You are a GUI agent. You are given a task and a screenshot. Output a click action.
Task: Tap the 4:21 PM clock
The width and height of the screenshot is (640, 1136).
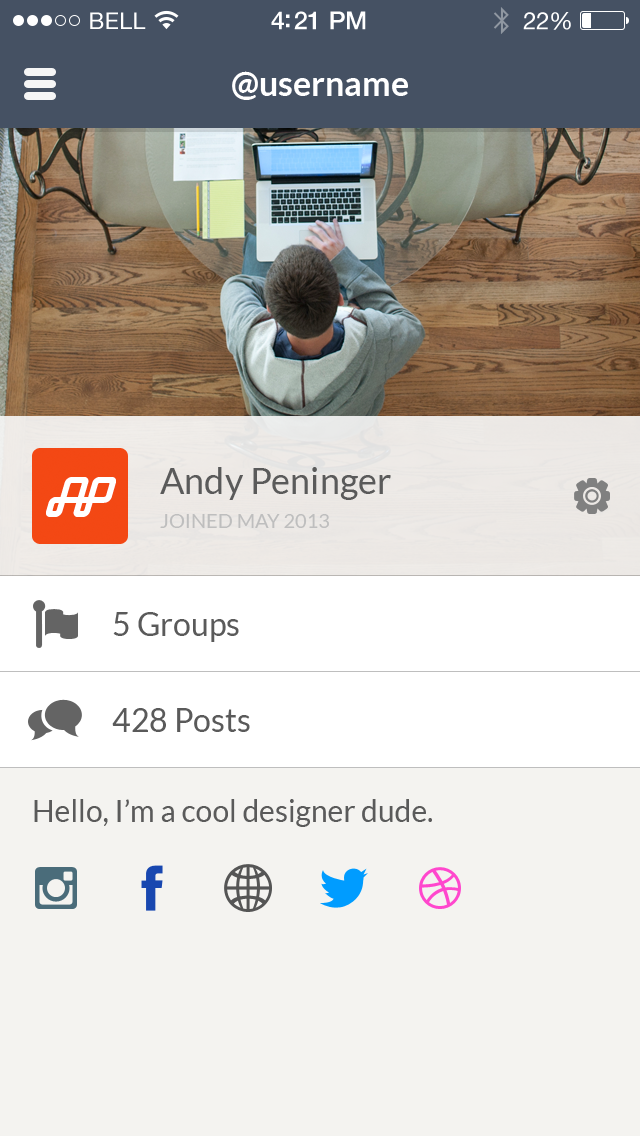coord(318,21)
